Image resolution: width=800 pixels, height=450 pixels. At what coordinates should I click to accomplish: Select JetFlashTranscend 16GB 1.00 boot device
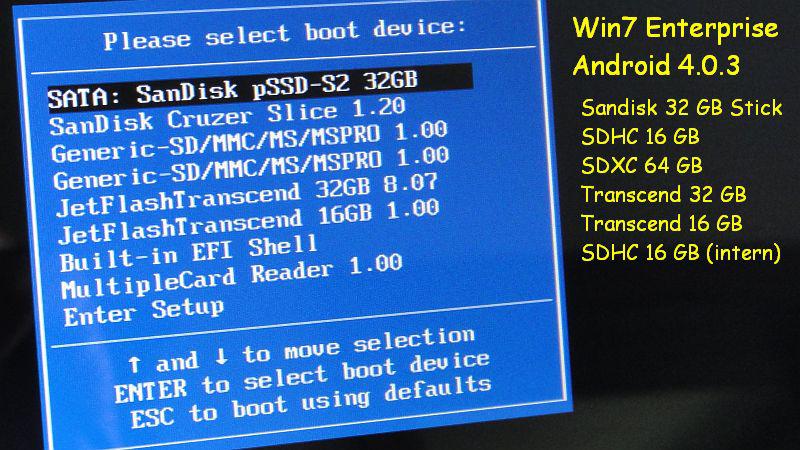tap(248, 221)
